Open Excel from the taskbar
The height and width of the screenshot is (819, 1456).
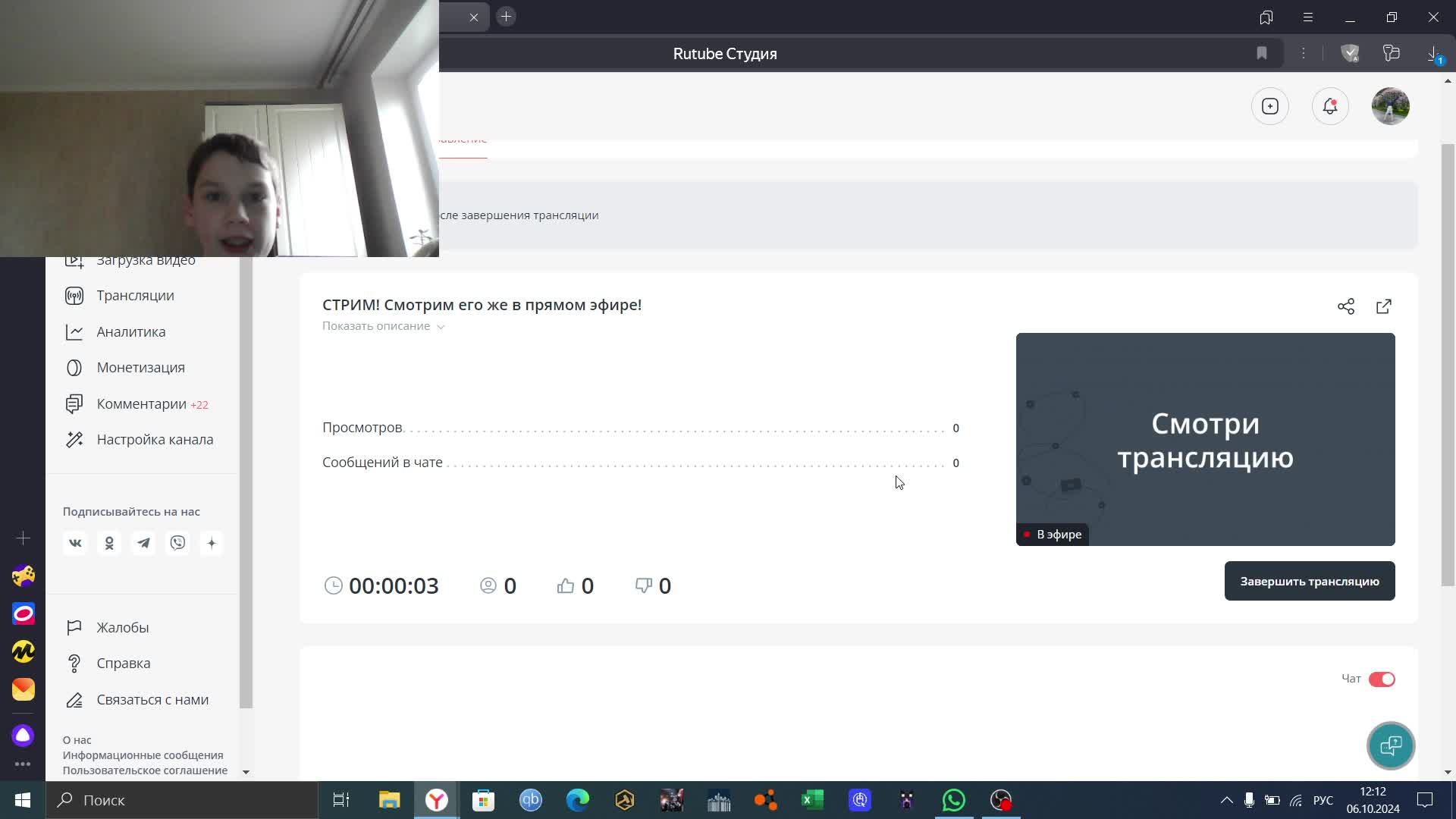813,800
